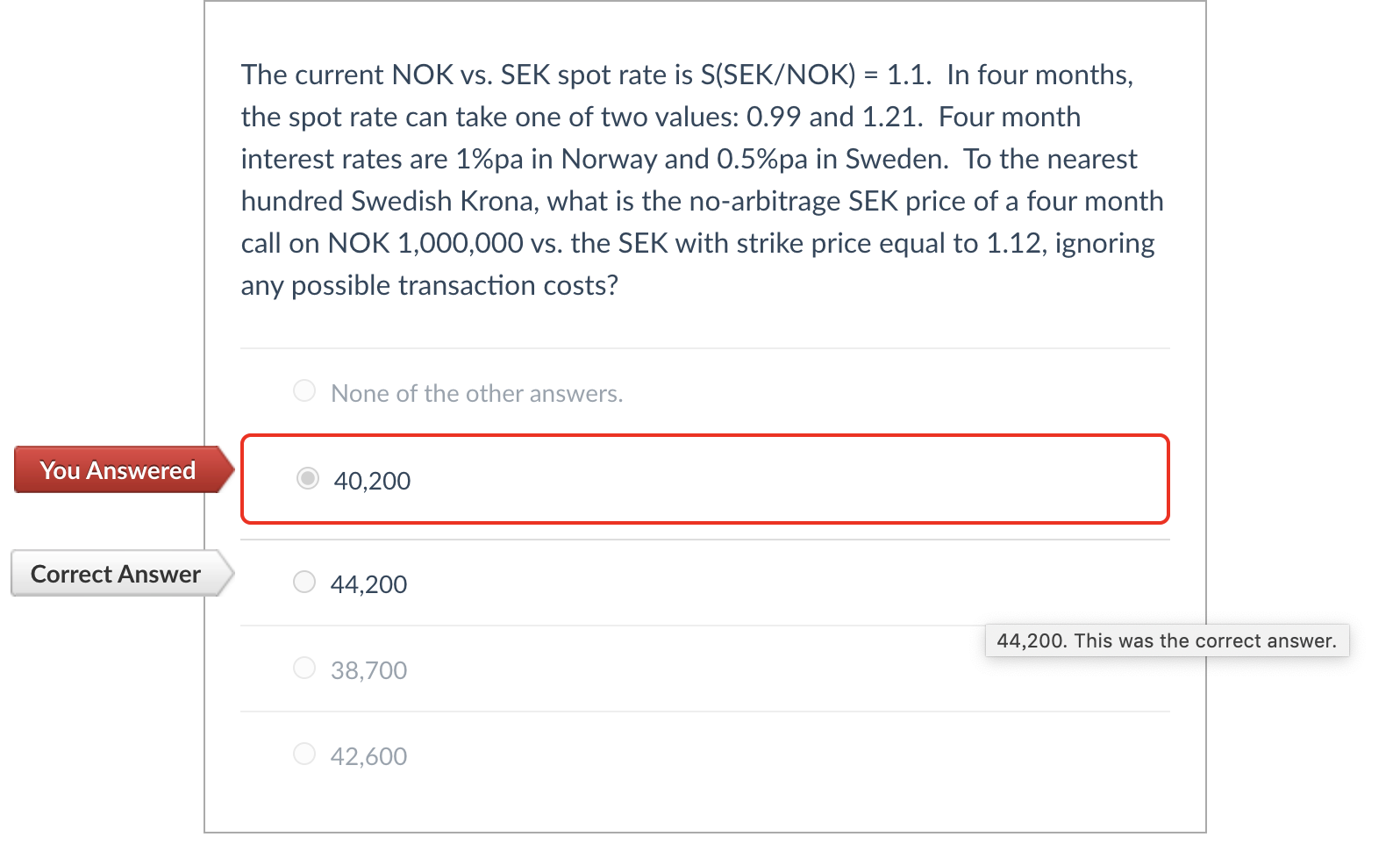Click the 'You Answered' red label
The image size is (1400, 844).
[x=117, y=470]
